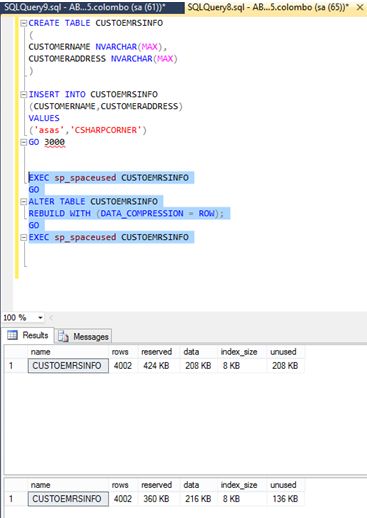Click CUSTOMERADDRESS NVARCHAR(MAX) column definition line
367x518 pixels.
point(103,59)
